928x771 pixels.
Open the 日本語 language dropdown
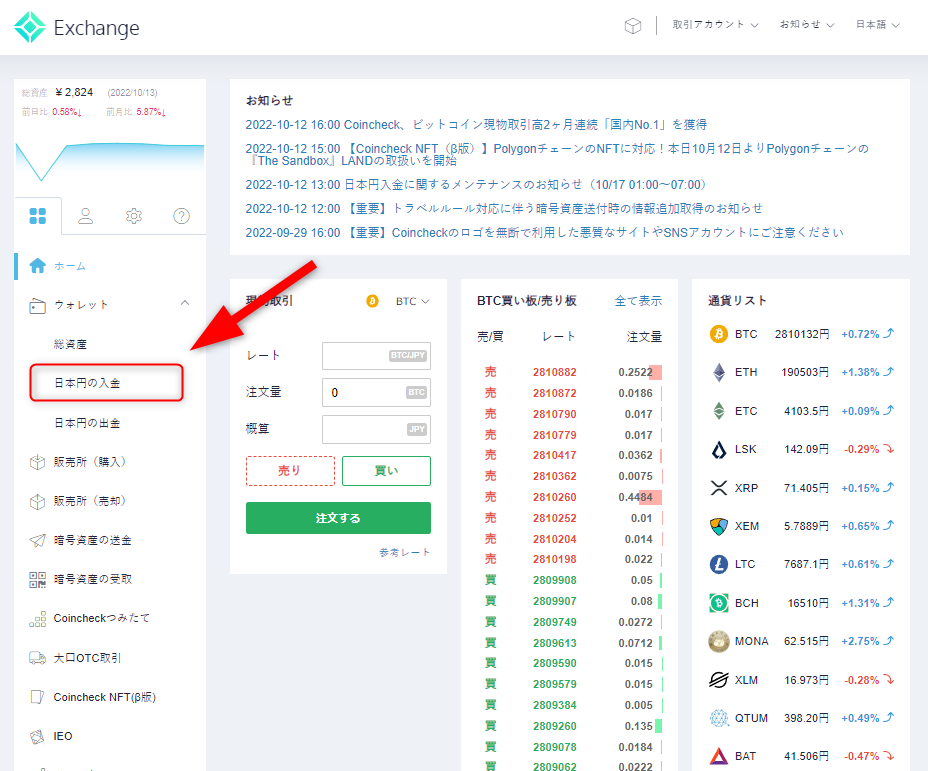tap(876, 27)
